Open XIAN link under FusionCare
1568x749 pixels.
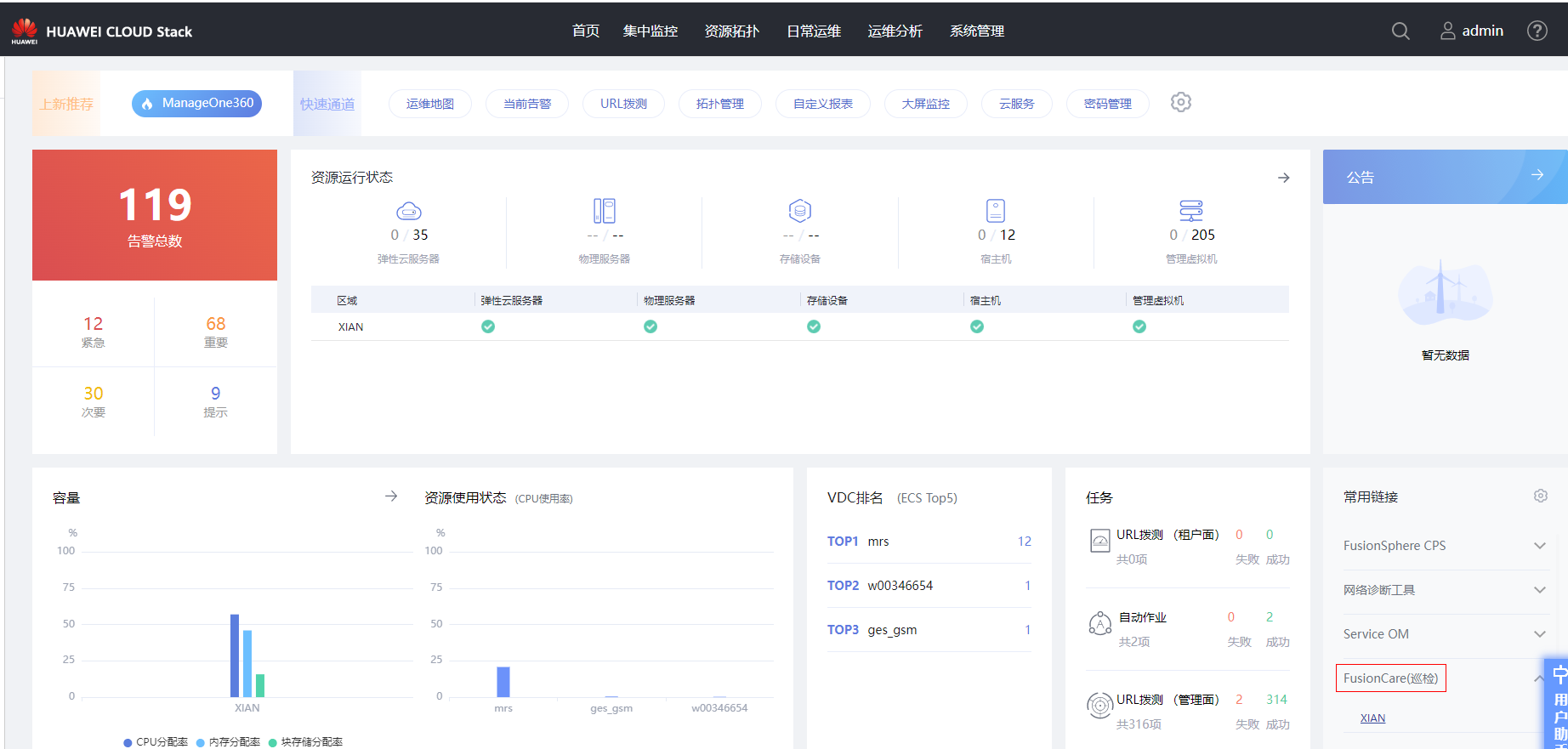(x=1372, y=718)
